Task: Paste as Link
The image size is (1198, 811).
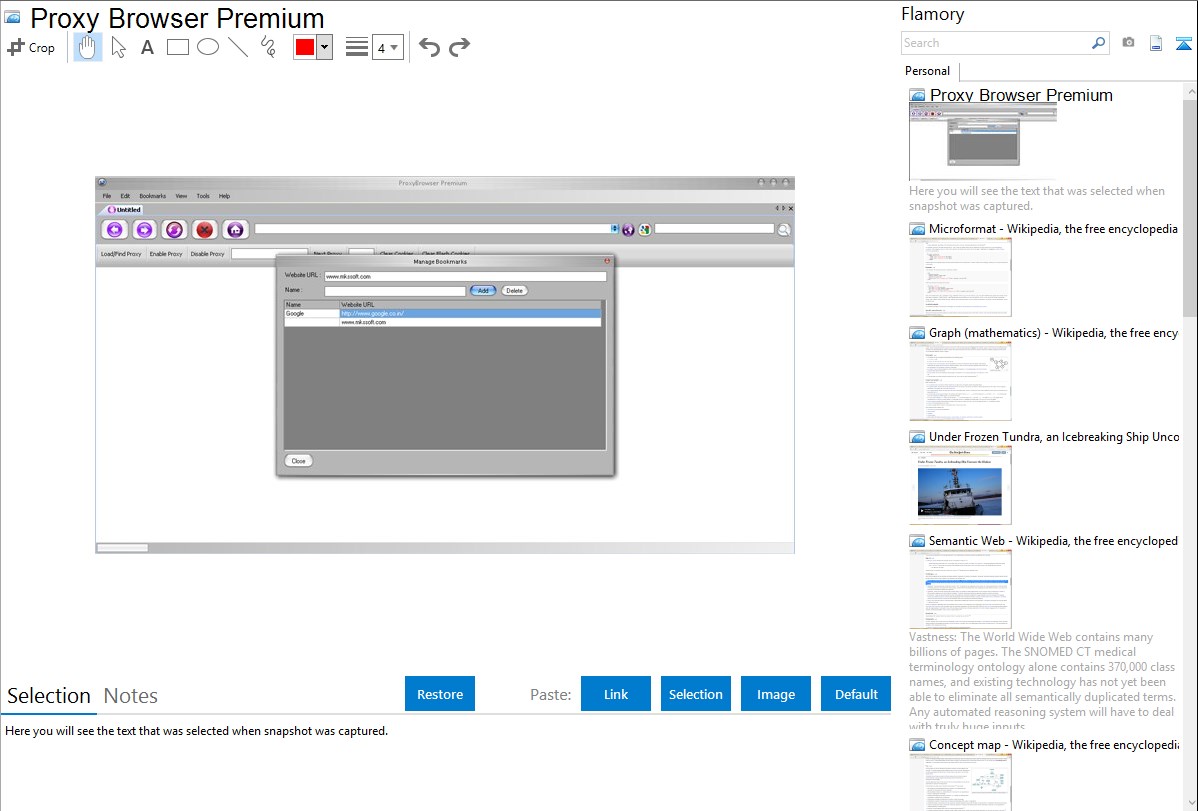Action: click(x=616, y=694)
